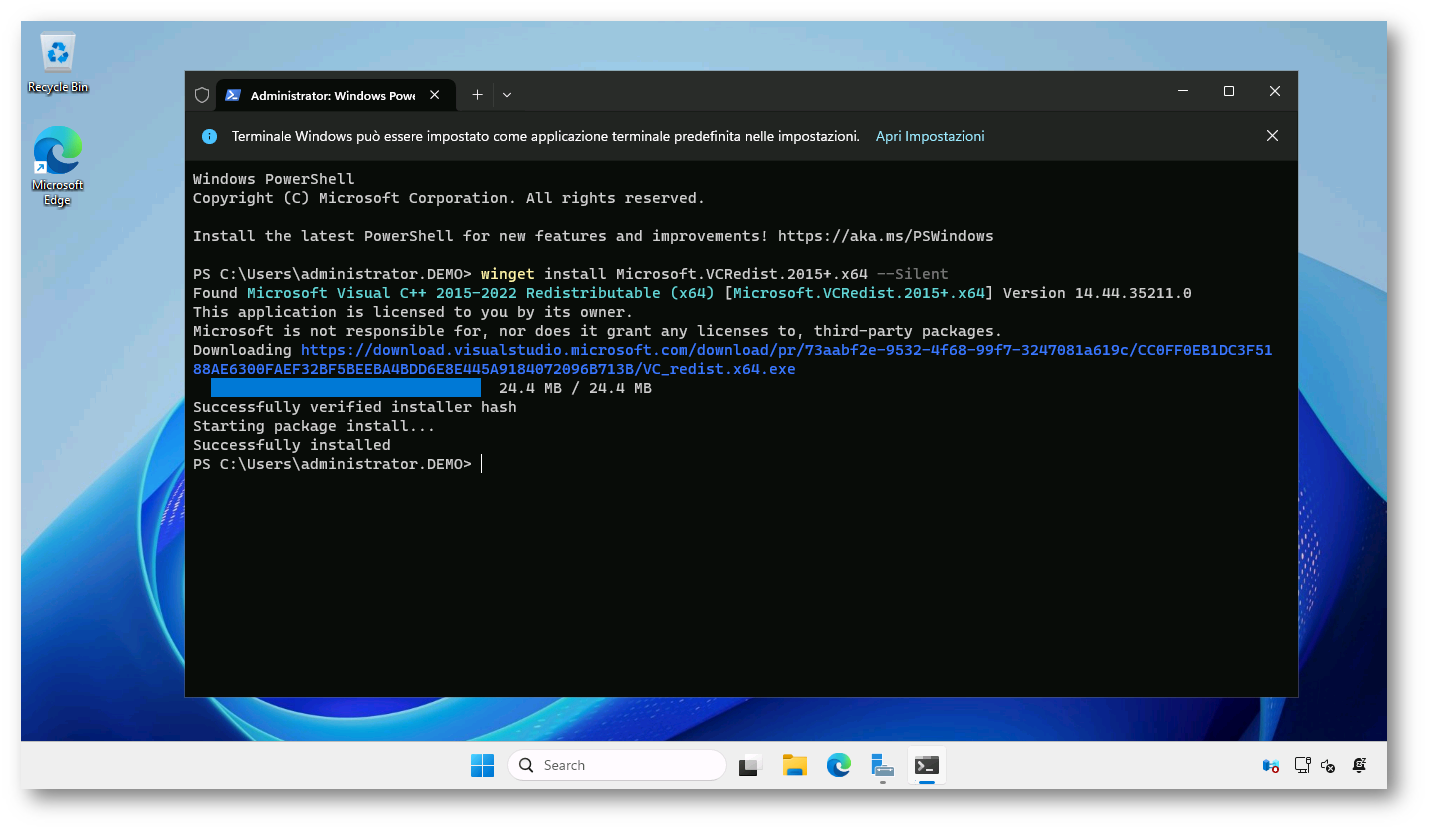Open Windows Terminal from the taskbar

click(x=926, y=765)
